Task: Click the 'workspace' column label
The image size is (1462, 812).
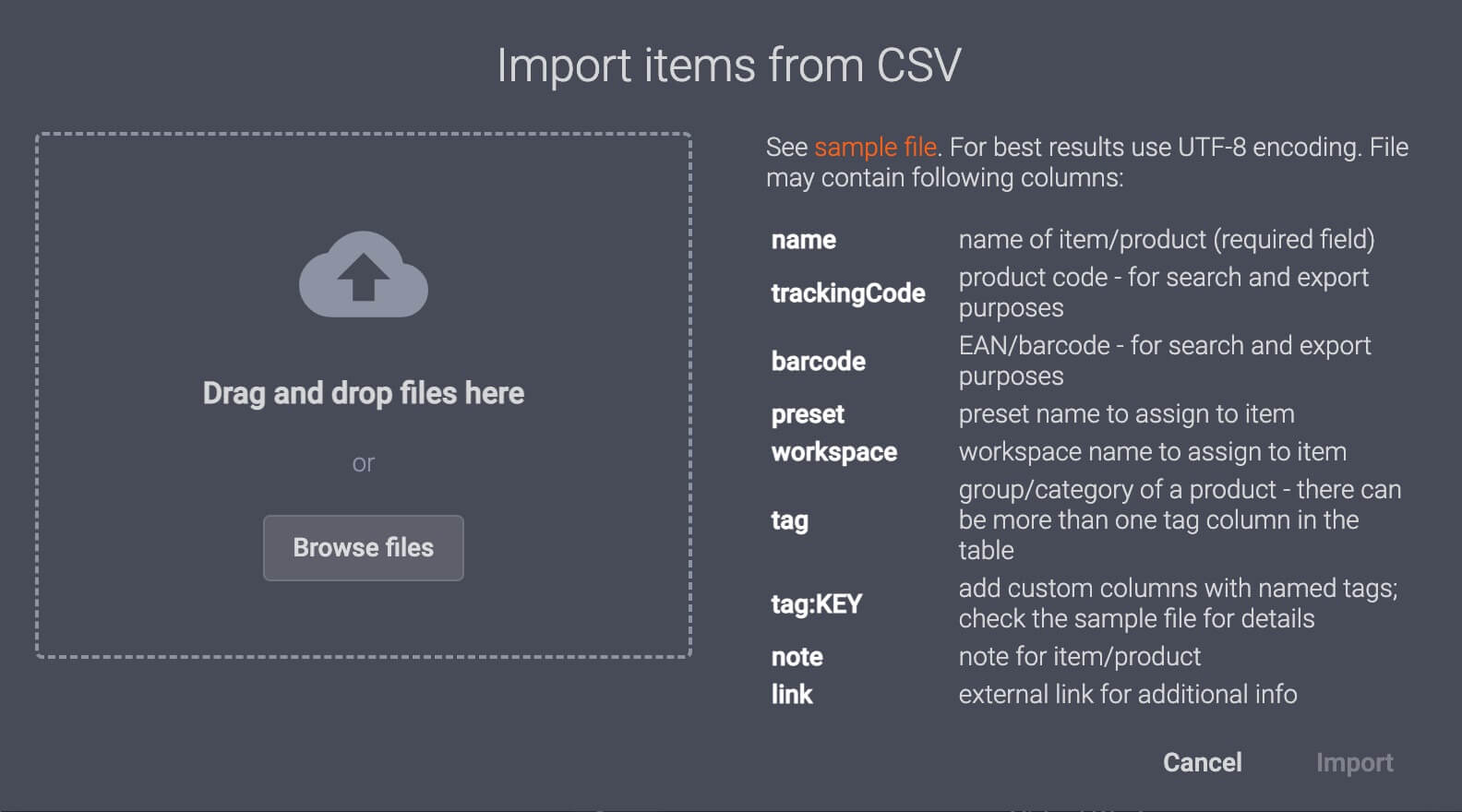Action: point(833,452)
